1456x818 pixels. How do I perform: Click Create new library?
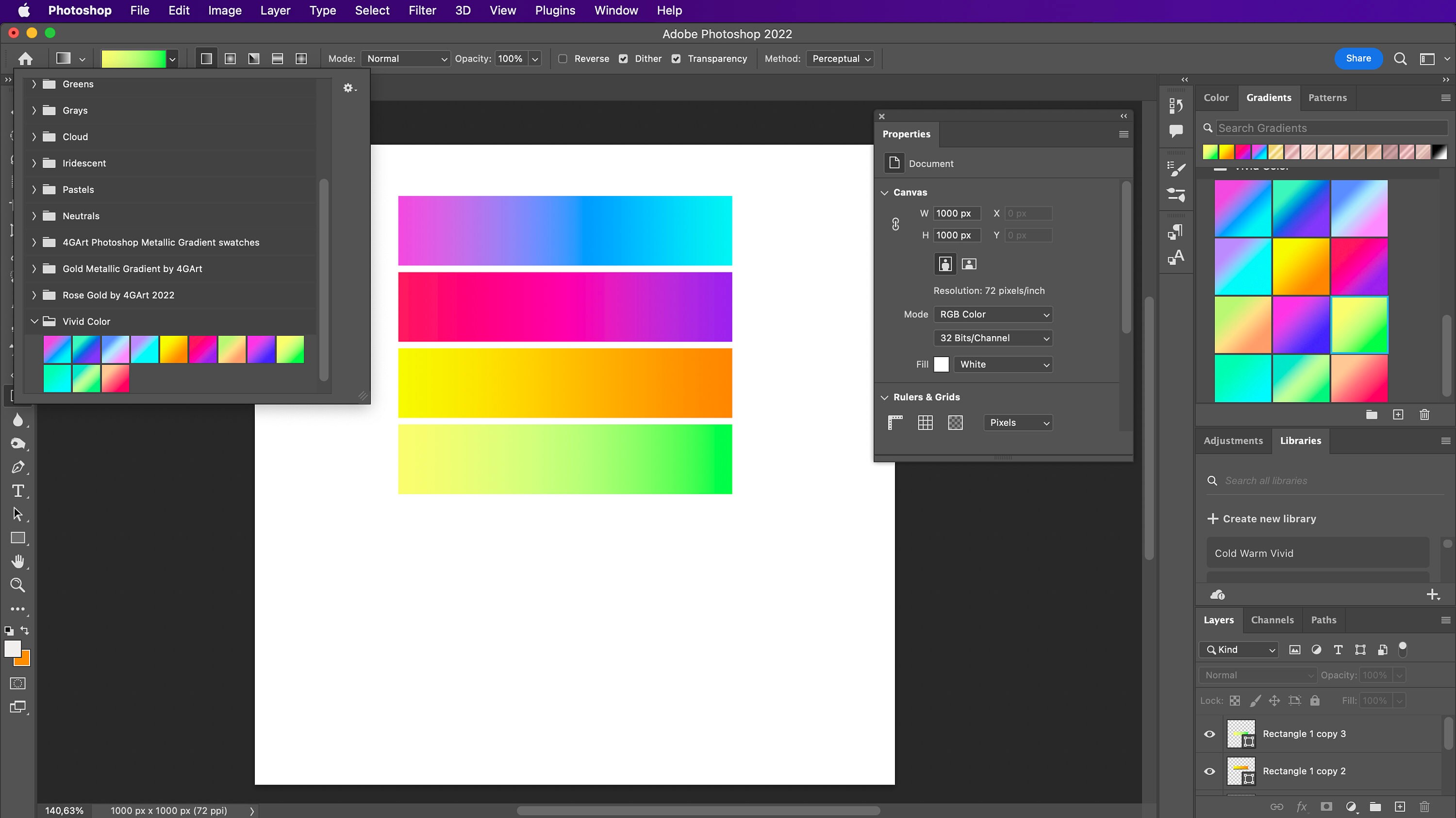click(x=1270, y=518)
